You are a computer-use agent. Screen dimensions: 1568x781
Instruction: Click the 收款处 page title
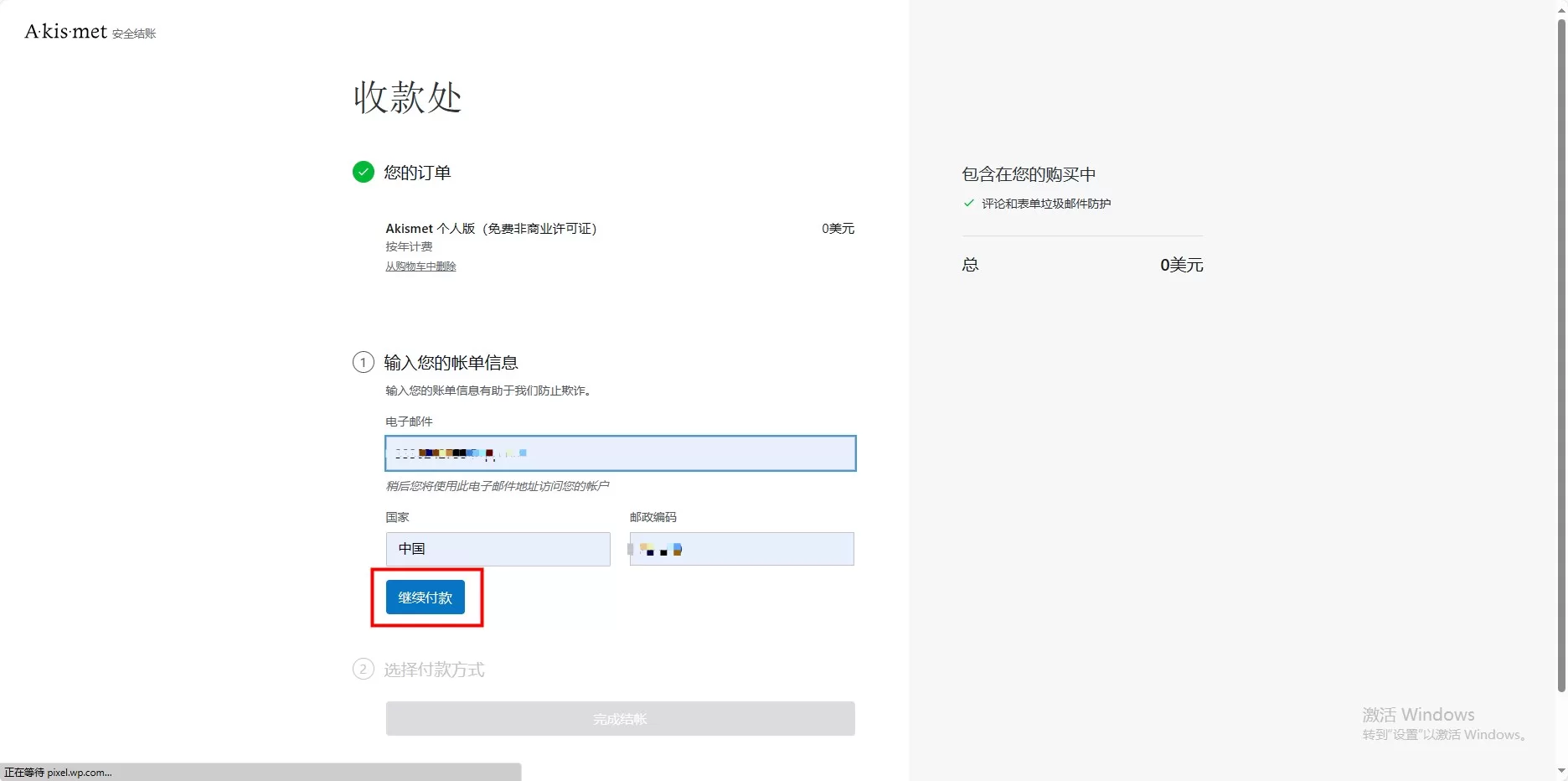(x=407, y=97)
